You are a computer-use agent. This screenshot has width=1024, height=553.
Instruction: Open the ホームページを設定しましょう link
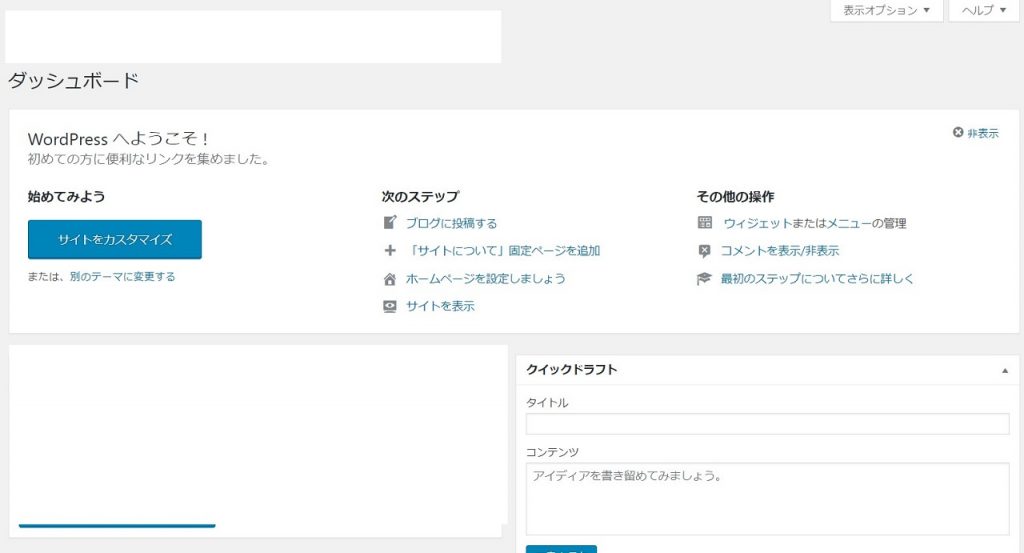485,279
